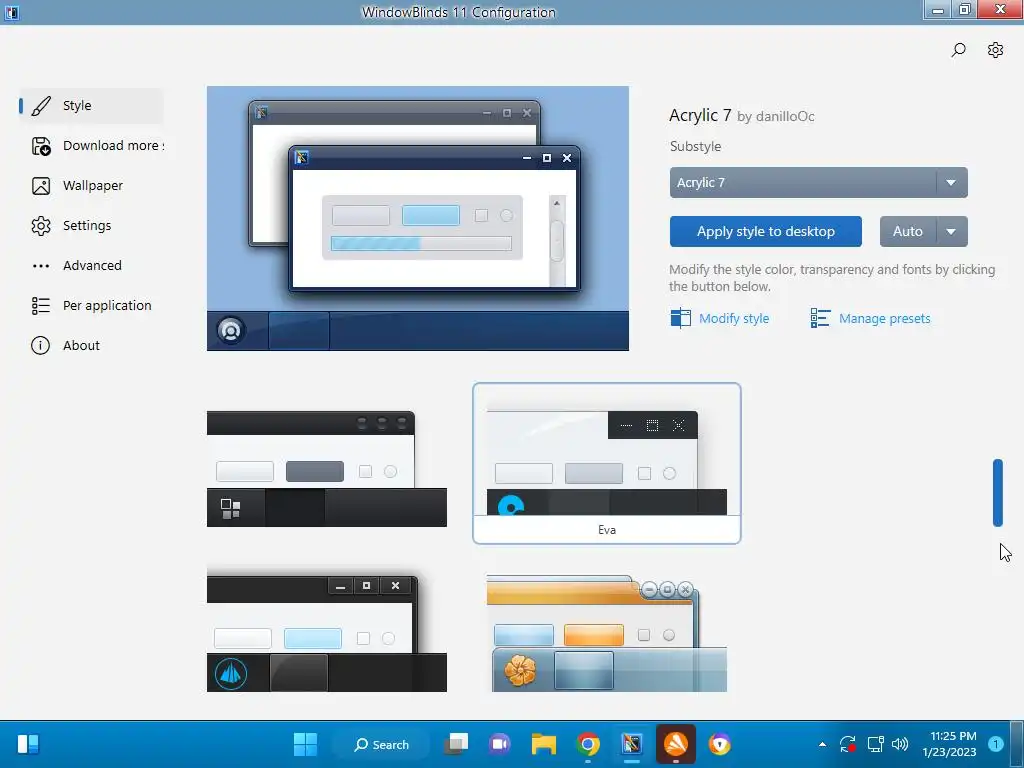Open the Per application section
This screenshot has width=1024, height=768.
91,306
